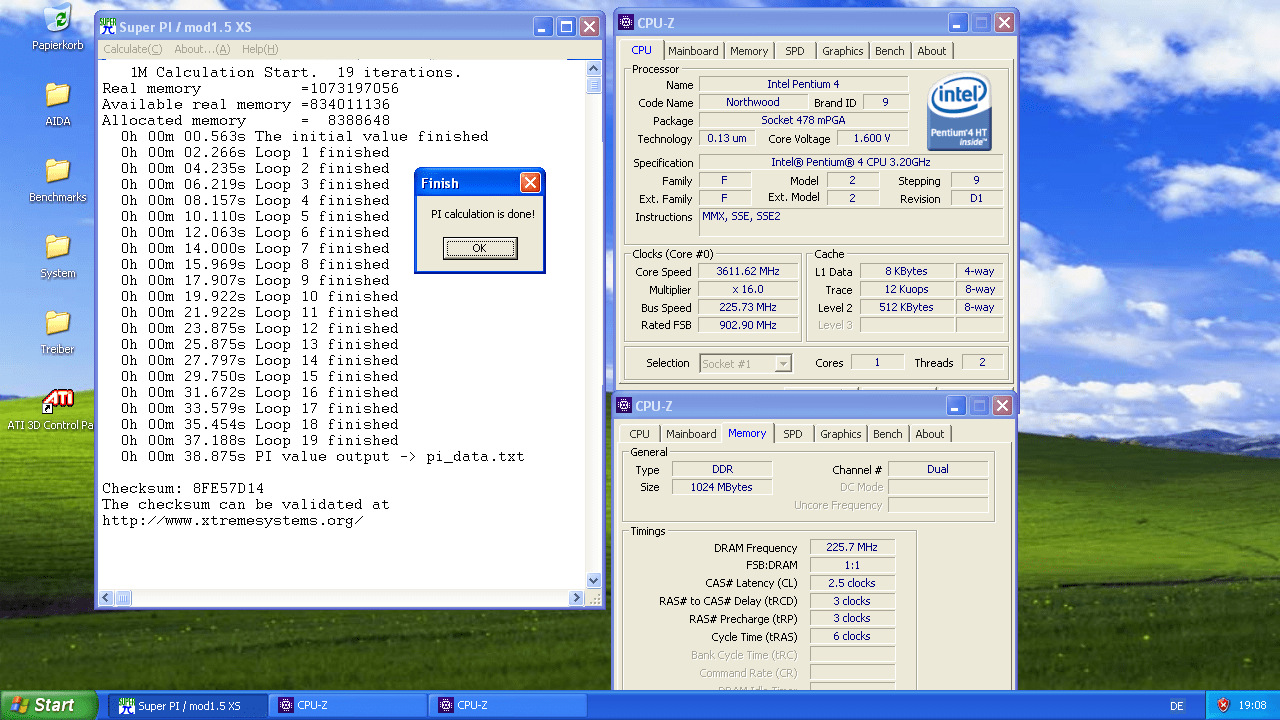This screenshot has width=1280, height=720.
Task: Click the Intel Pentium 4 HT logo
Action: (x=959, y=111)
